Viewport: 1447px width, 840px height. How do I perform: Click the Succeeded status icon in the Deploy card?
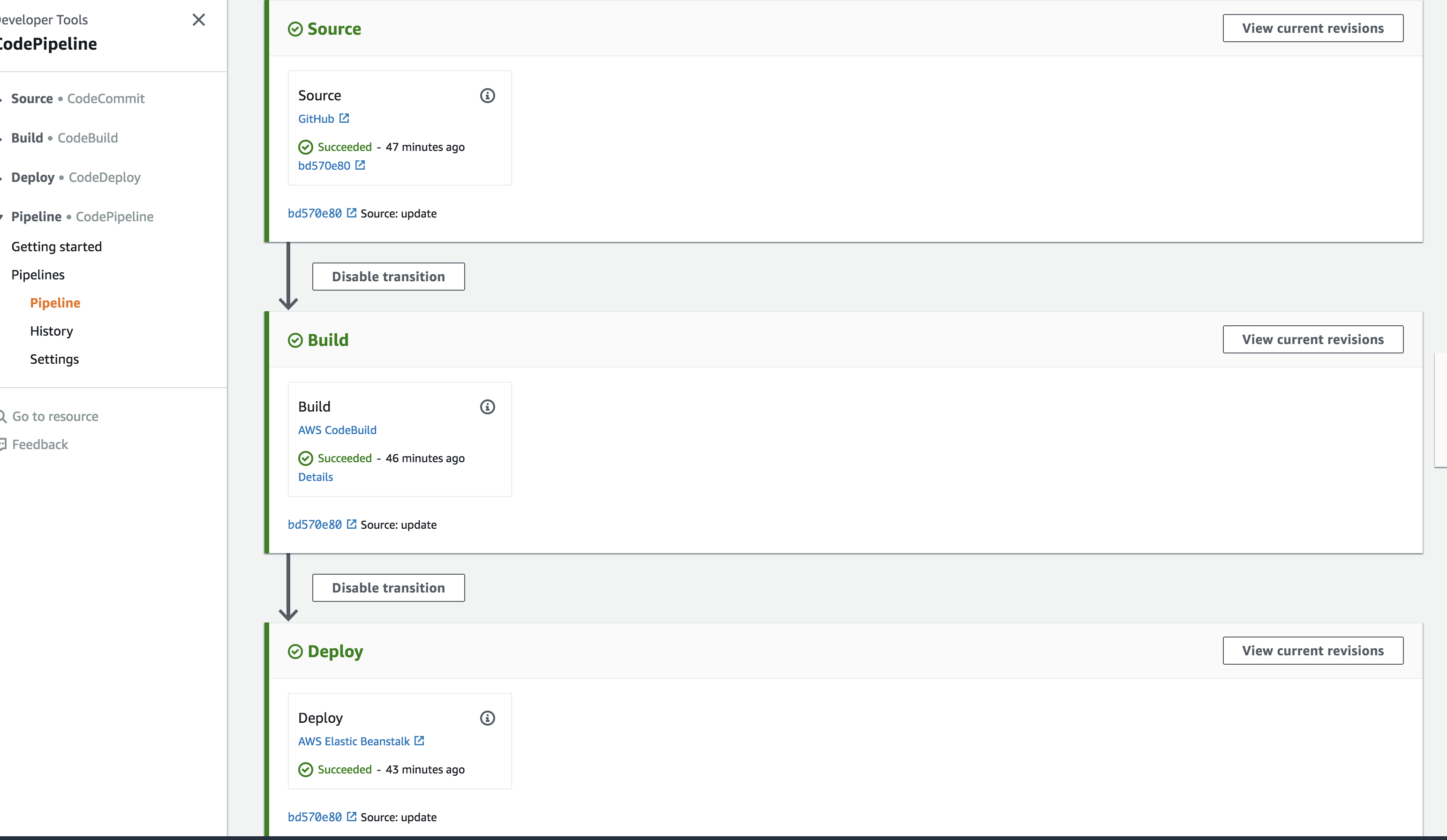(x=305, y=769)
